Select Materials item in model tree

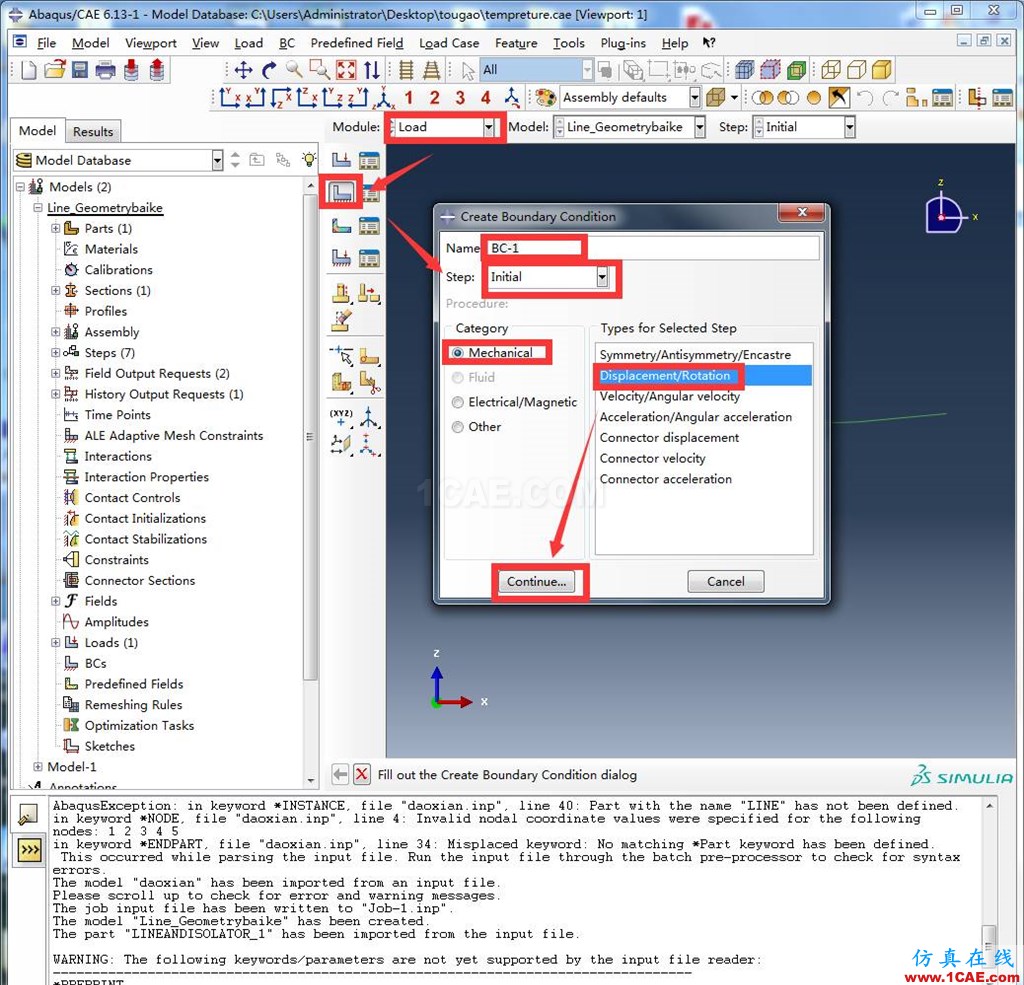click(x=111, y=250)
